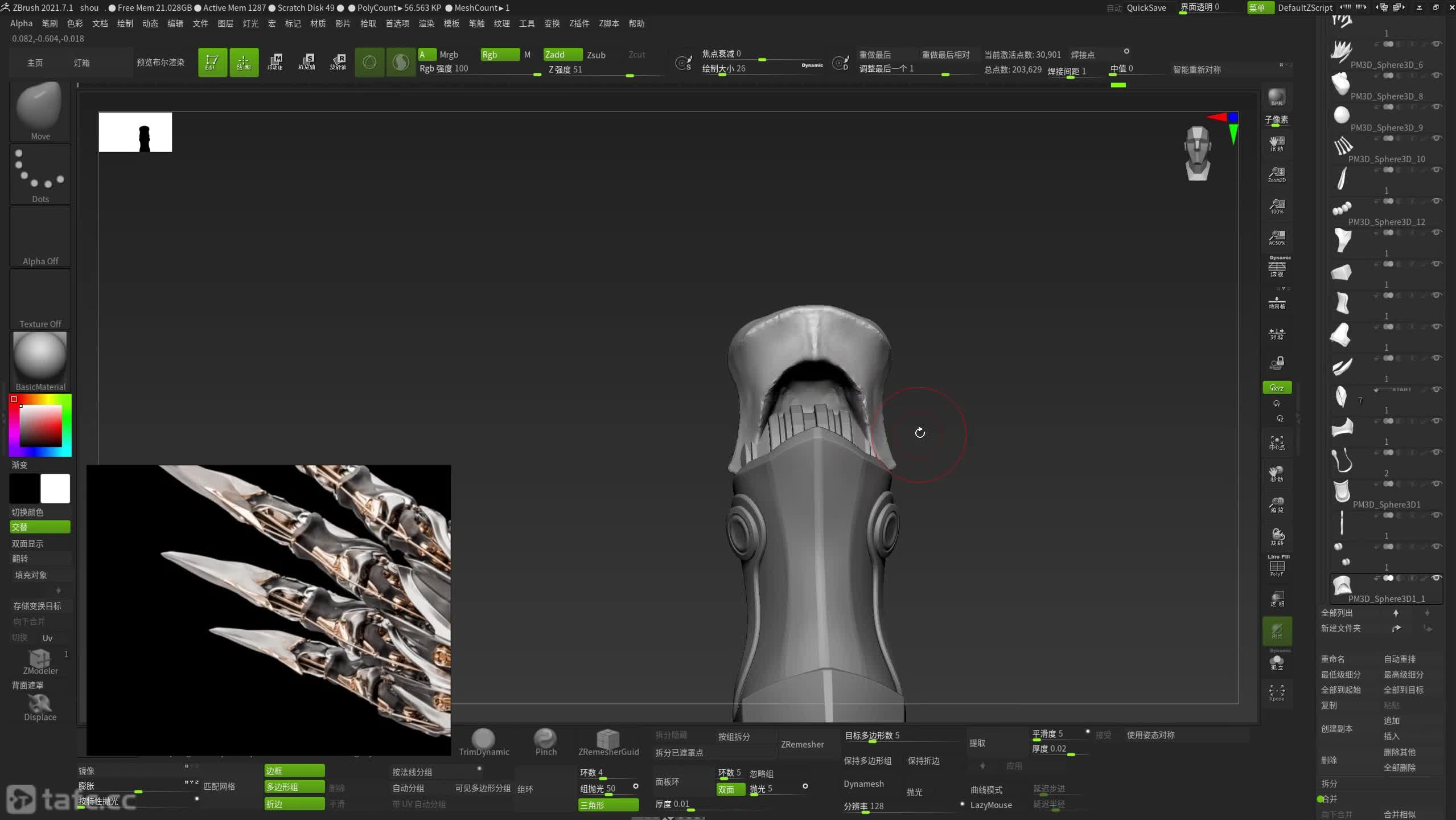
Task: Open the 工具 tool menu
Action: 527,23
